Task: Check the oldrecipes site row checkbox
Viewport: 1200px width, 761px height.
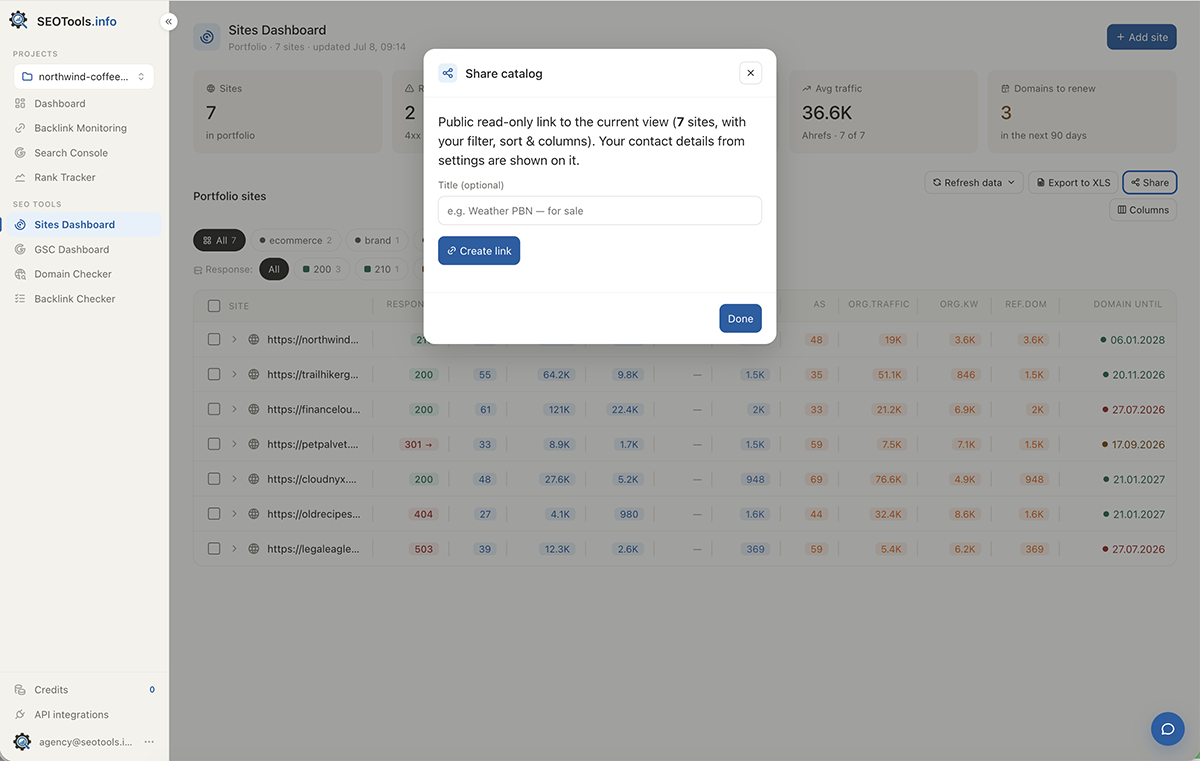Action: [x=214, y=514]
